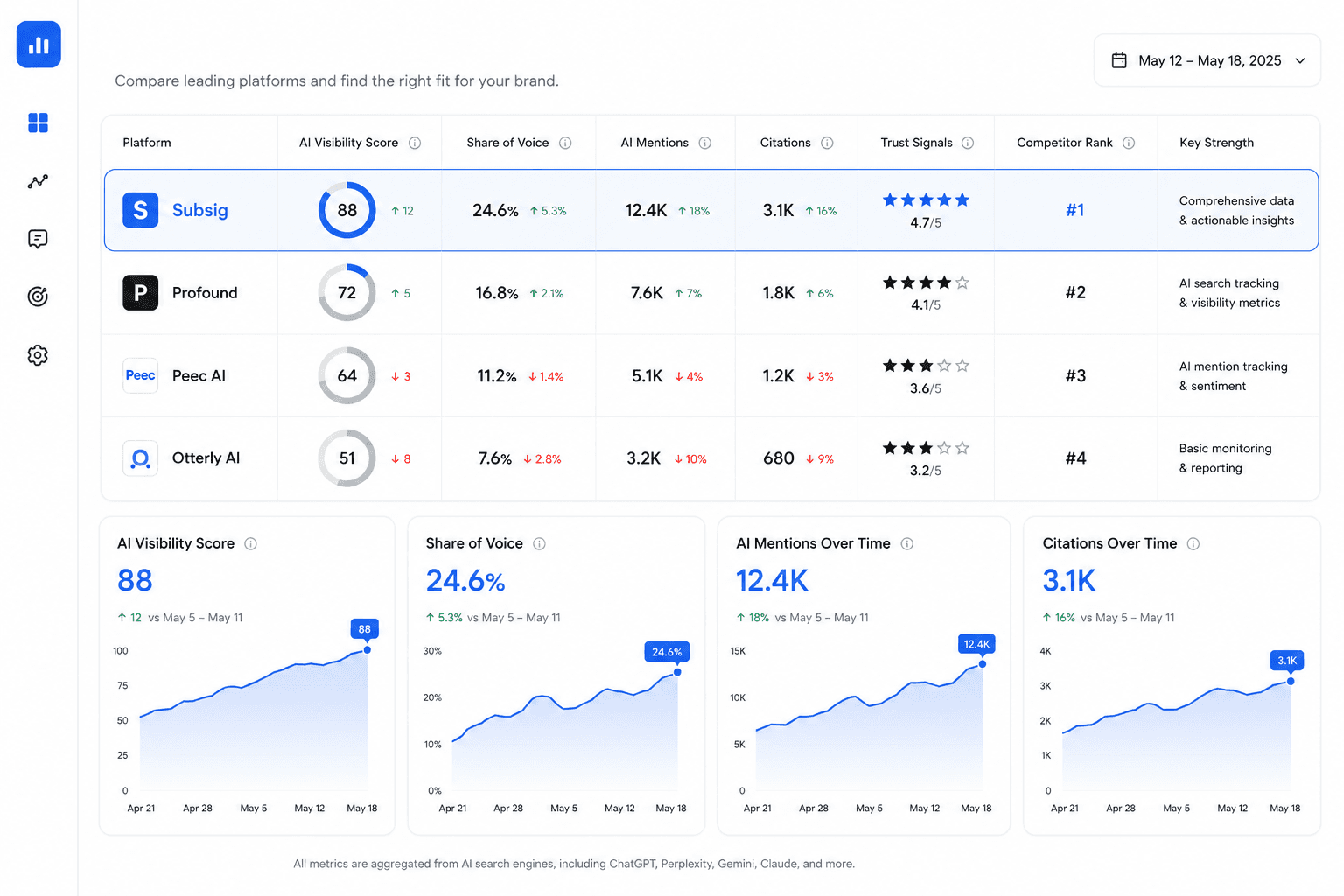Expand the May 12 – May 18, 2025 dropdown chevron
The width and height of the screenshot is (1344, 896).
point(1300,60)
